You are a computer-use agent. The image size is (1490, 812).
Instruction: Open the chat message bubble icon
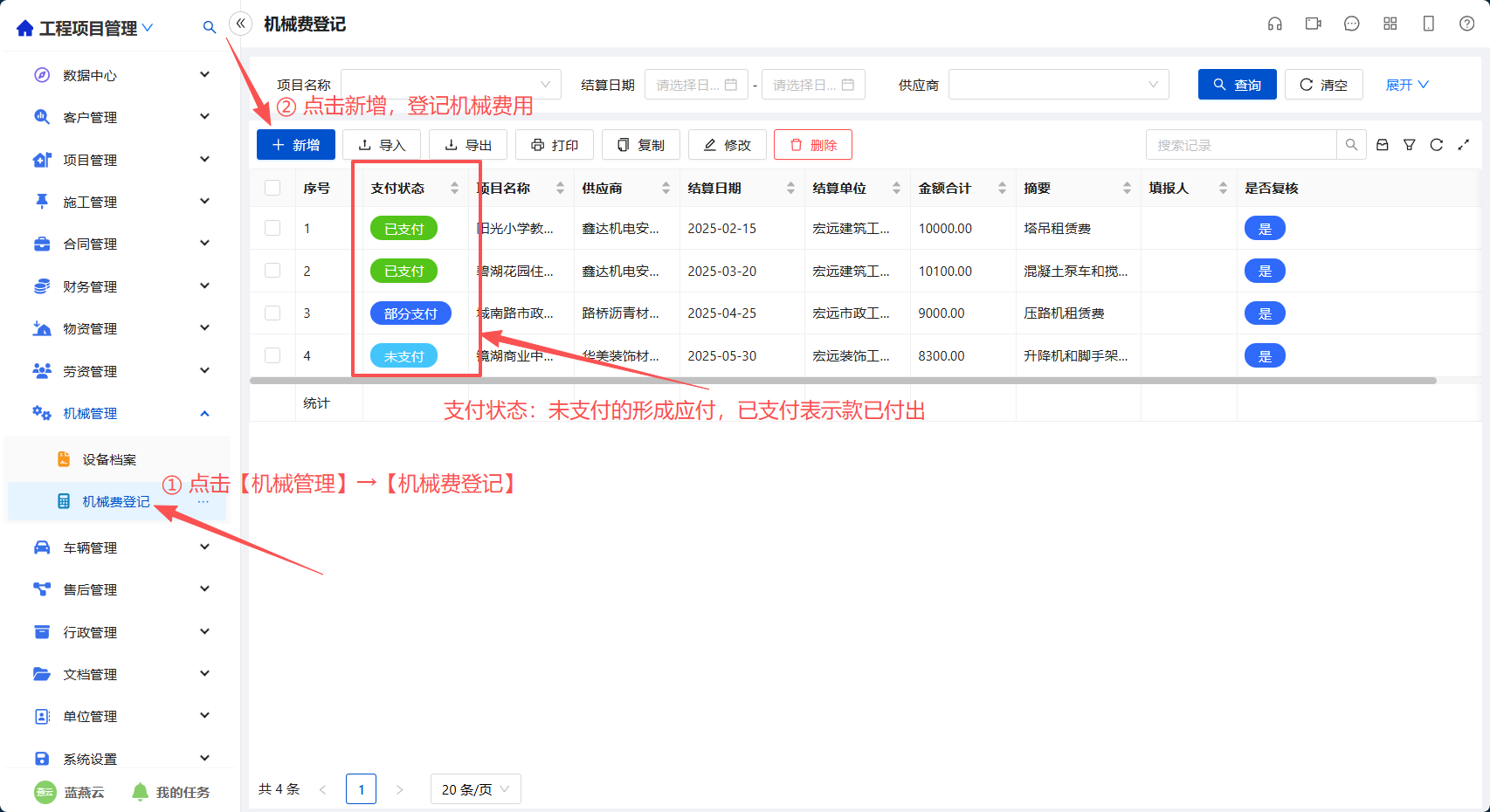(x=1352, y=24)
